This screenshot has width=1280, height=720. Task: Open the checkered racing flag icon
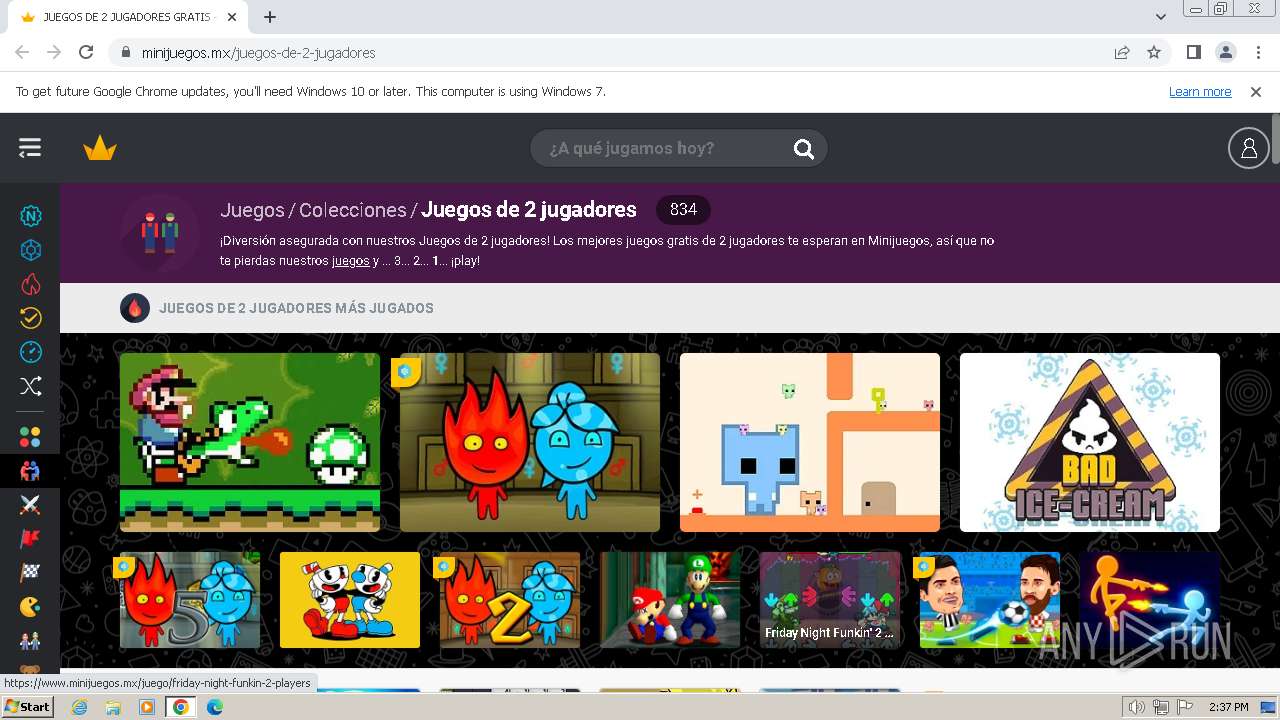click(31, 573)
